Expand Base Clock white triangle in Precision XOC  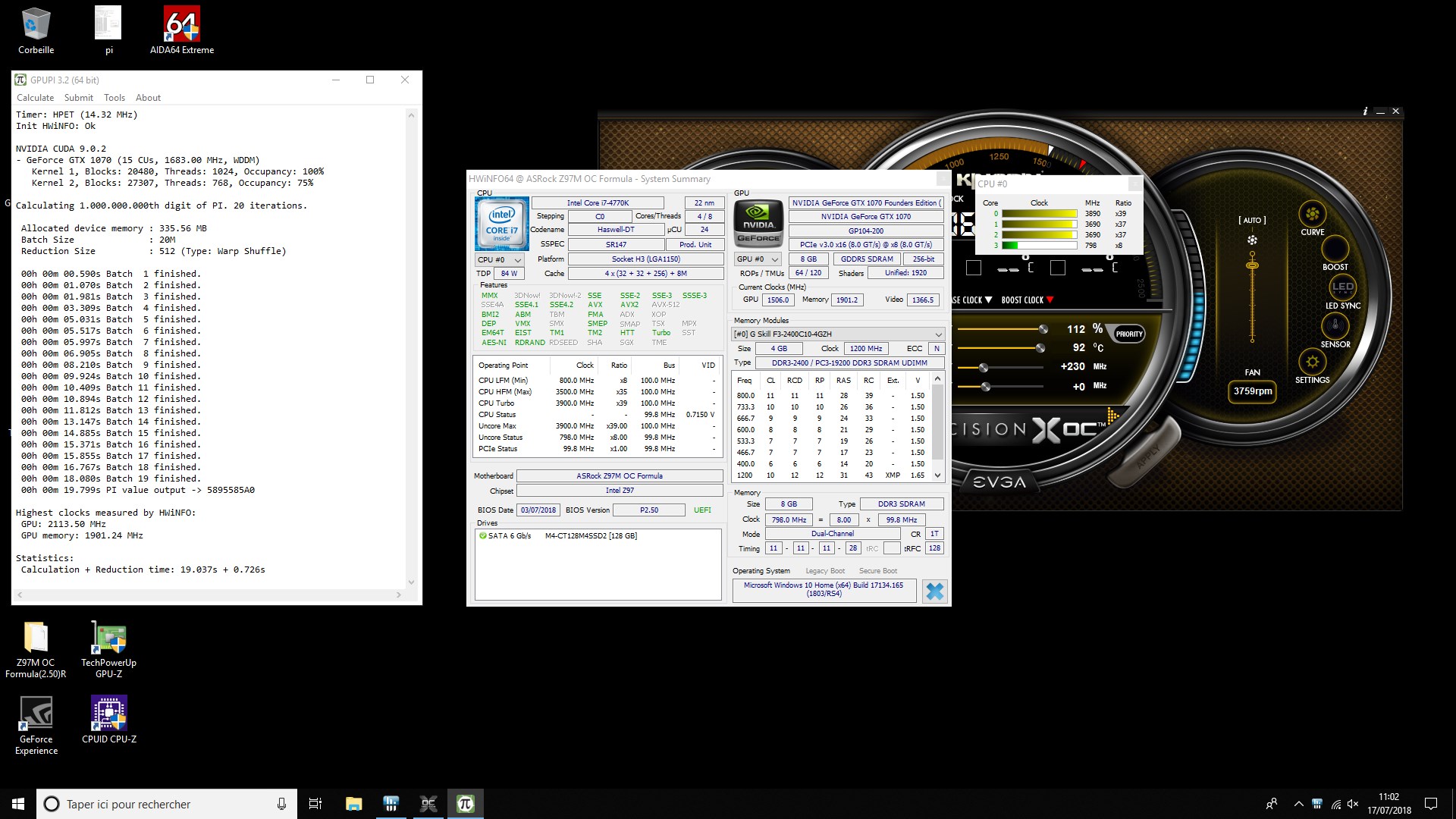click(988, 300)
